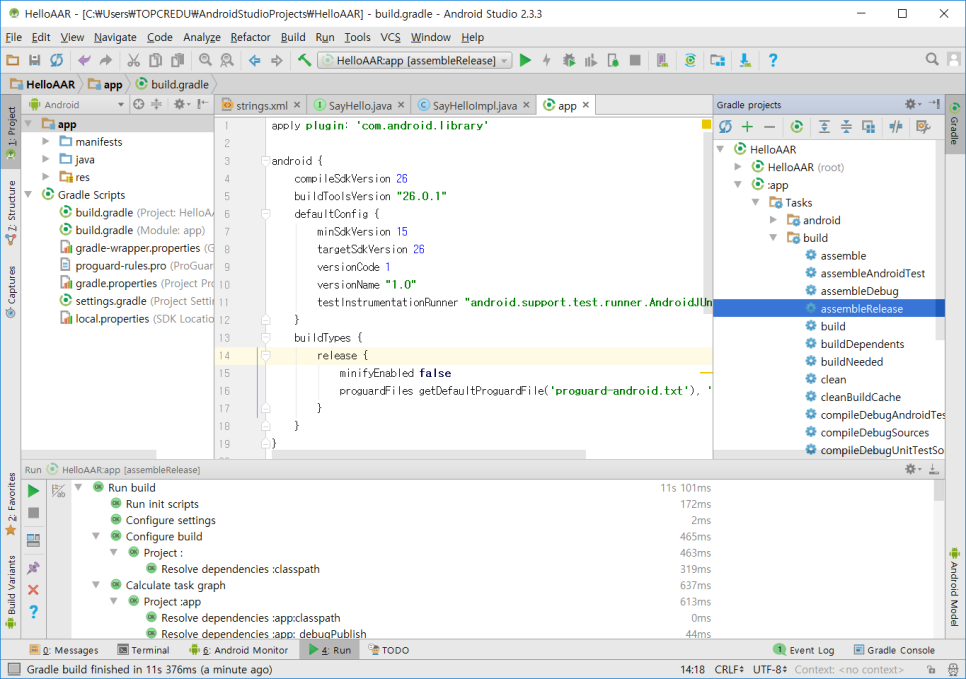The height and width of the screenshot is (679, 966).
Task: Click Collapse All icon in Gradle panel
Action: point(846,127)
